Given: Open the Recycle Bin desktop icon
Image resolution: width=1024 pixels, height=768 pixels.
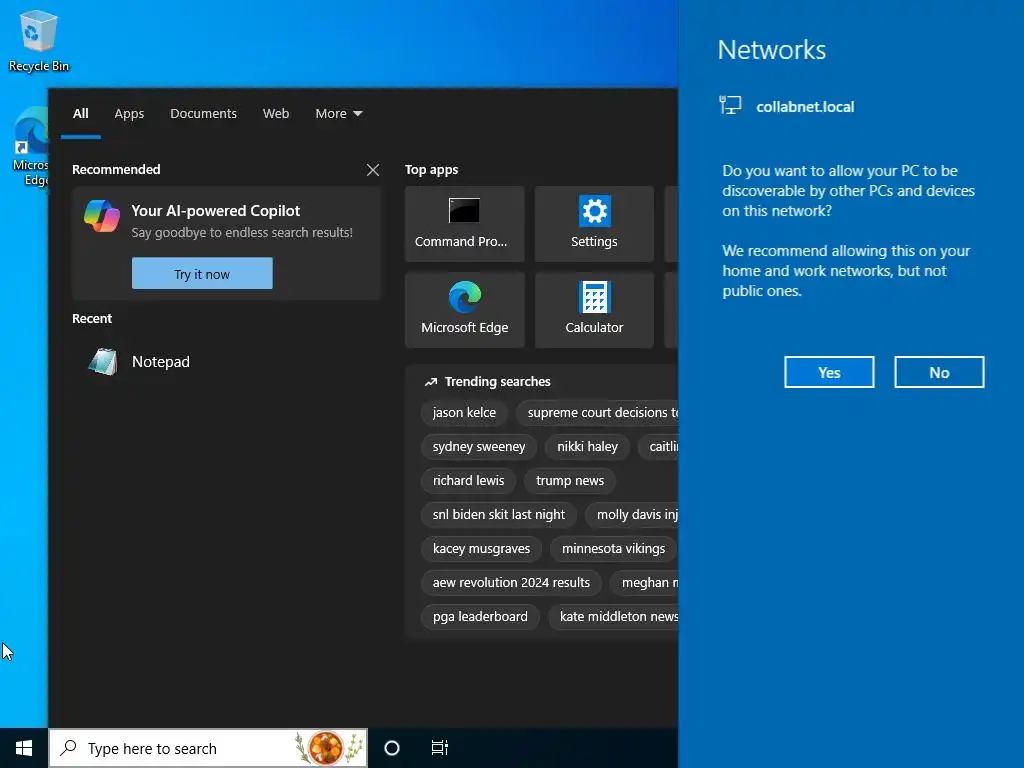Looking at the screenshot, I should point(38,40).
